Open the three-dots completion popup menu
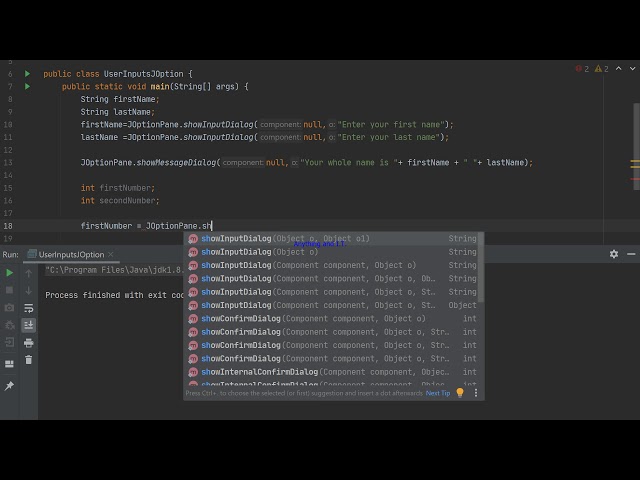Screen dimensions: 640x480 click(476, 393)
